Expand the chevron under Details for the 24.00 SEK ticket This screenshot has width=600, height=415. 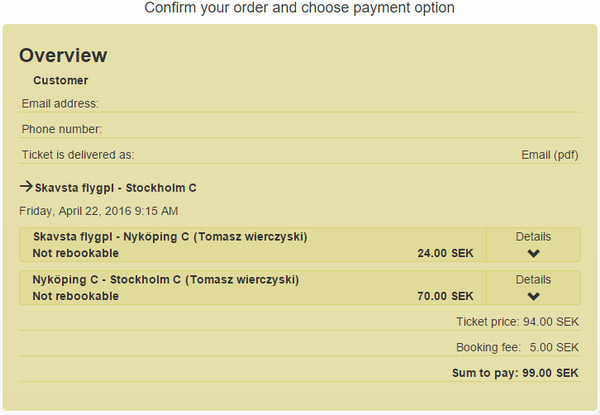click(x=533, y=254)
